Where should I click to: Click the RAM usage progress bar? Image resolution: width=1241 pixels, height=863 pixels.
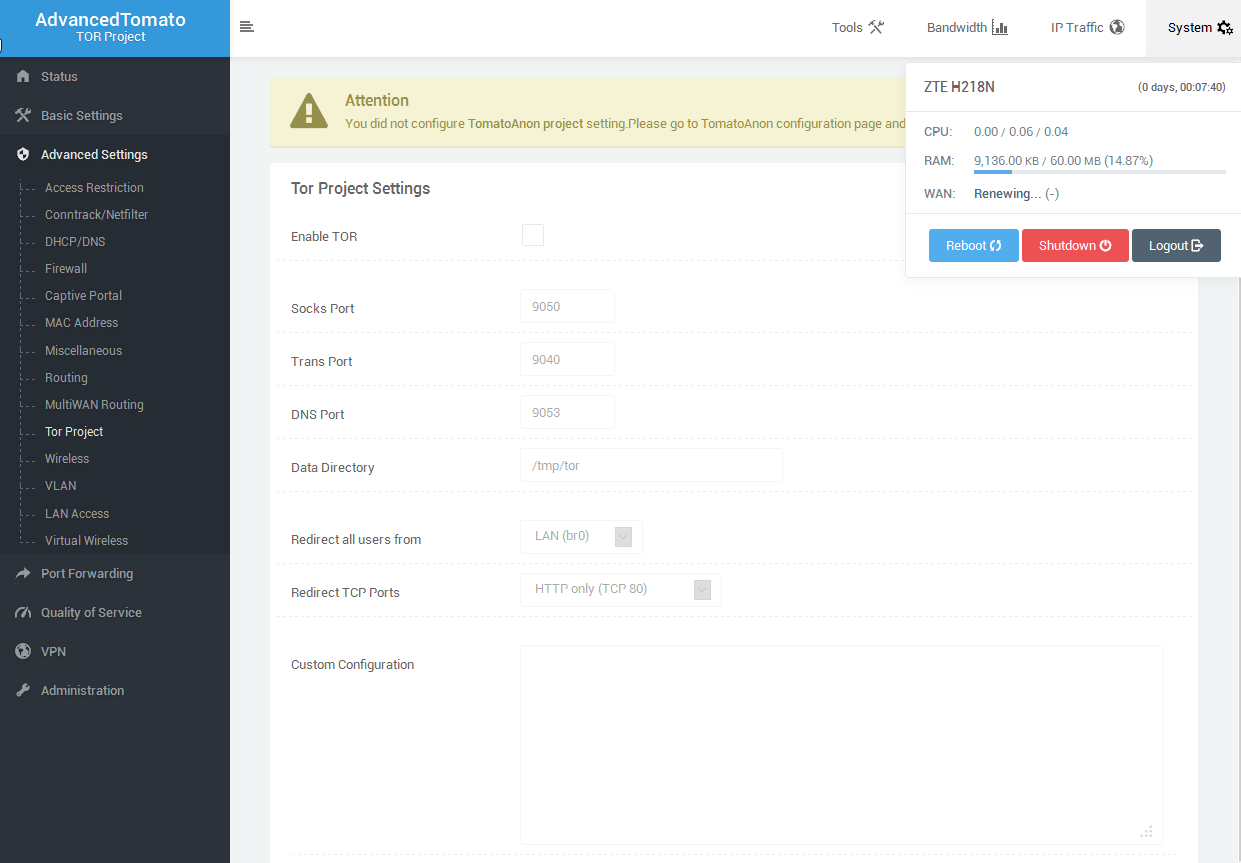(x=1100, y=172)
